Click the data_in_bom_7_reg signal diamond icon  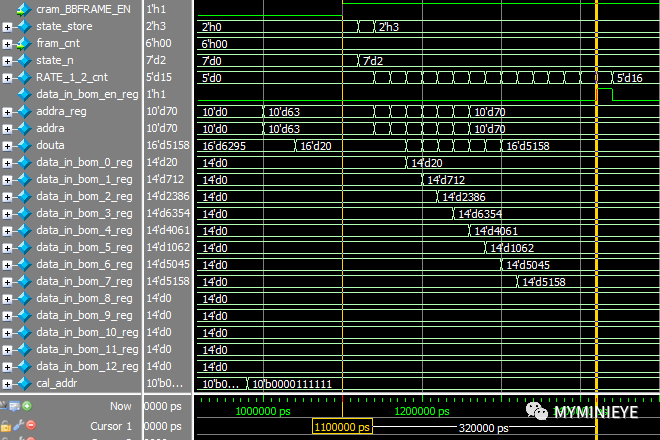[x=24, y=281]
